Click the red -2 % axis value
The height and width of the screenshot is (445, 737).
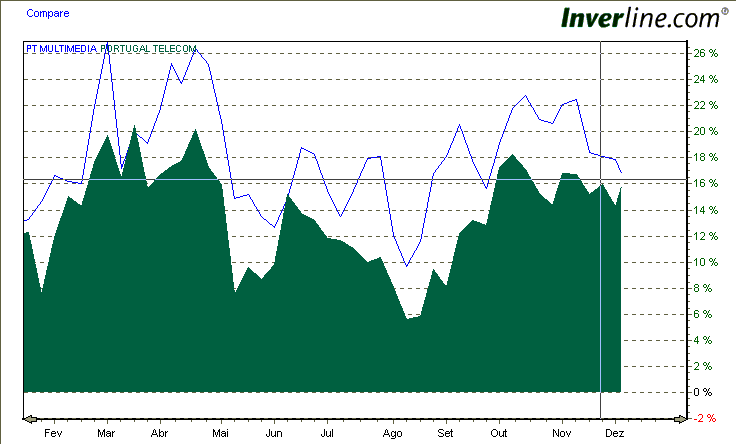[704, 418]
